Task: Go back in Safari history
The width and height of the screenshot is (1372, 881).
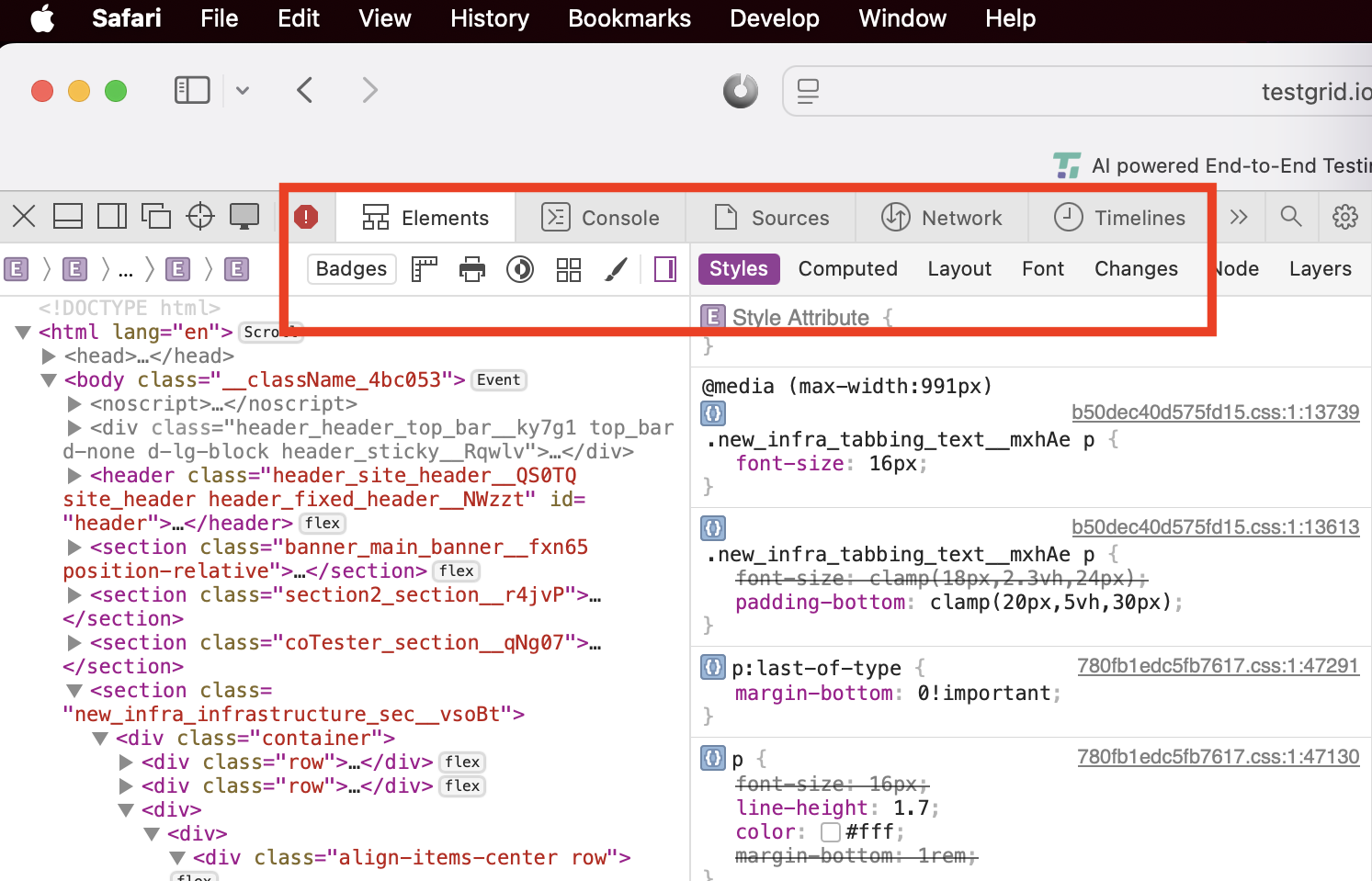Action: click(x=305, y=90)
